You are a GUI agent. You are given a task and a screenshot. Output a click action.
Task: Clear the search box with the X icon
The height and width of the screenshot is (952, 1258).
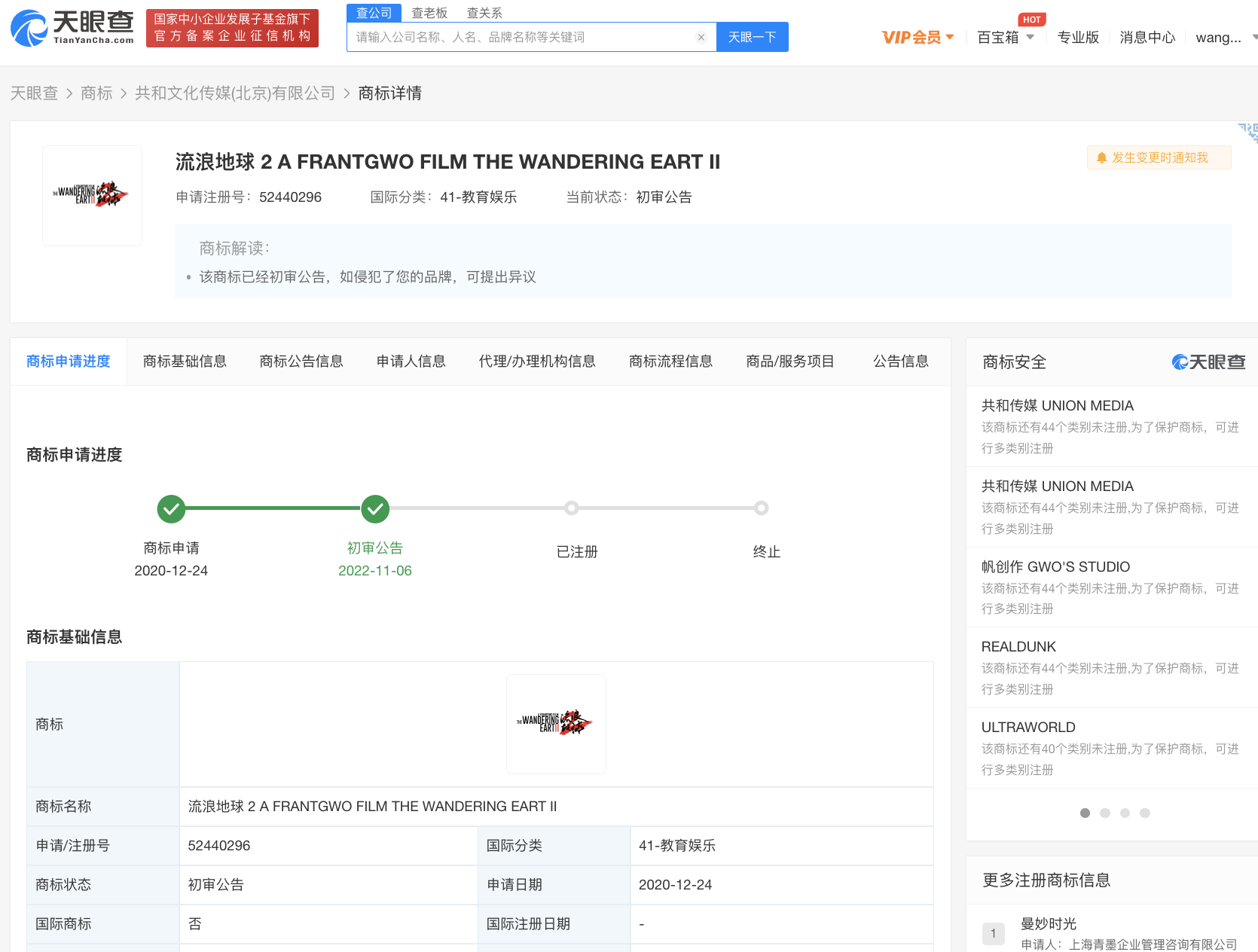click(x=701, y=37)
